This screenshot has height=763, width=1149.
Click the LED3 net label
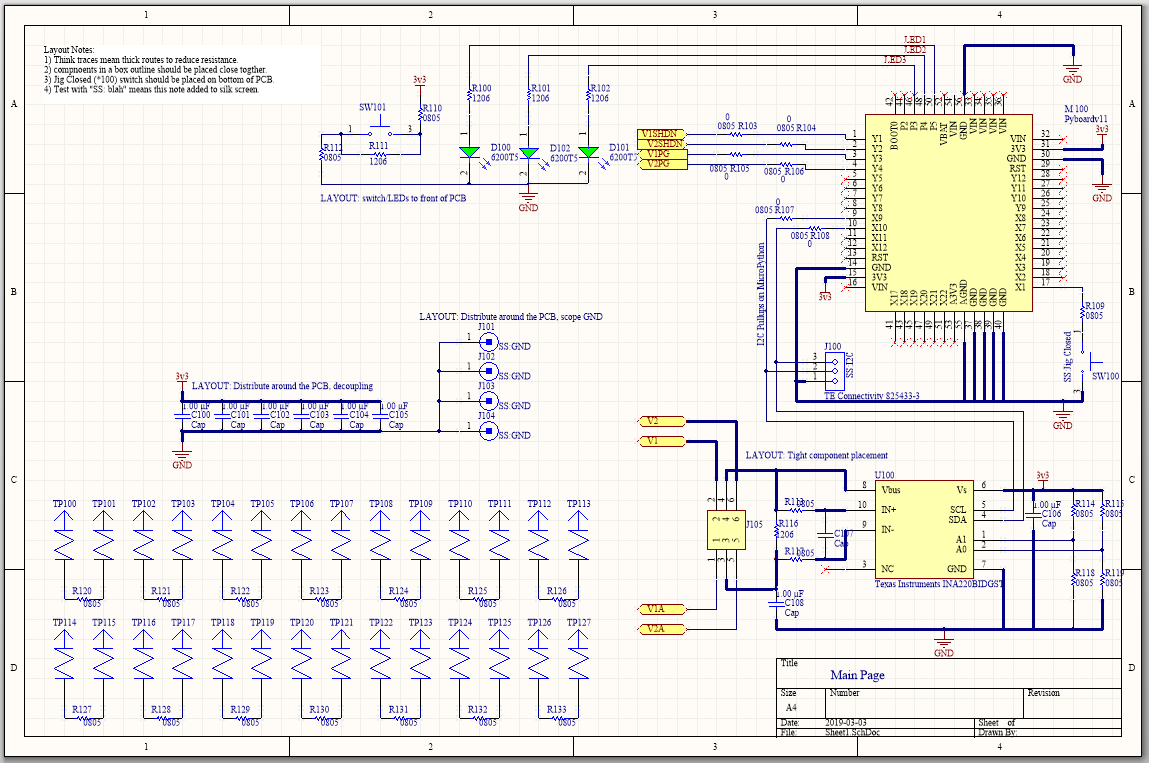[895, 59]
